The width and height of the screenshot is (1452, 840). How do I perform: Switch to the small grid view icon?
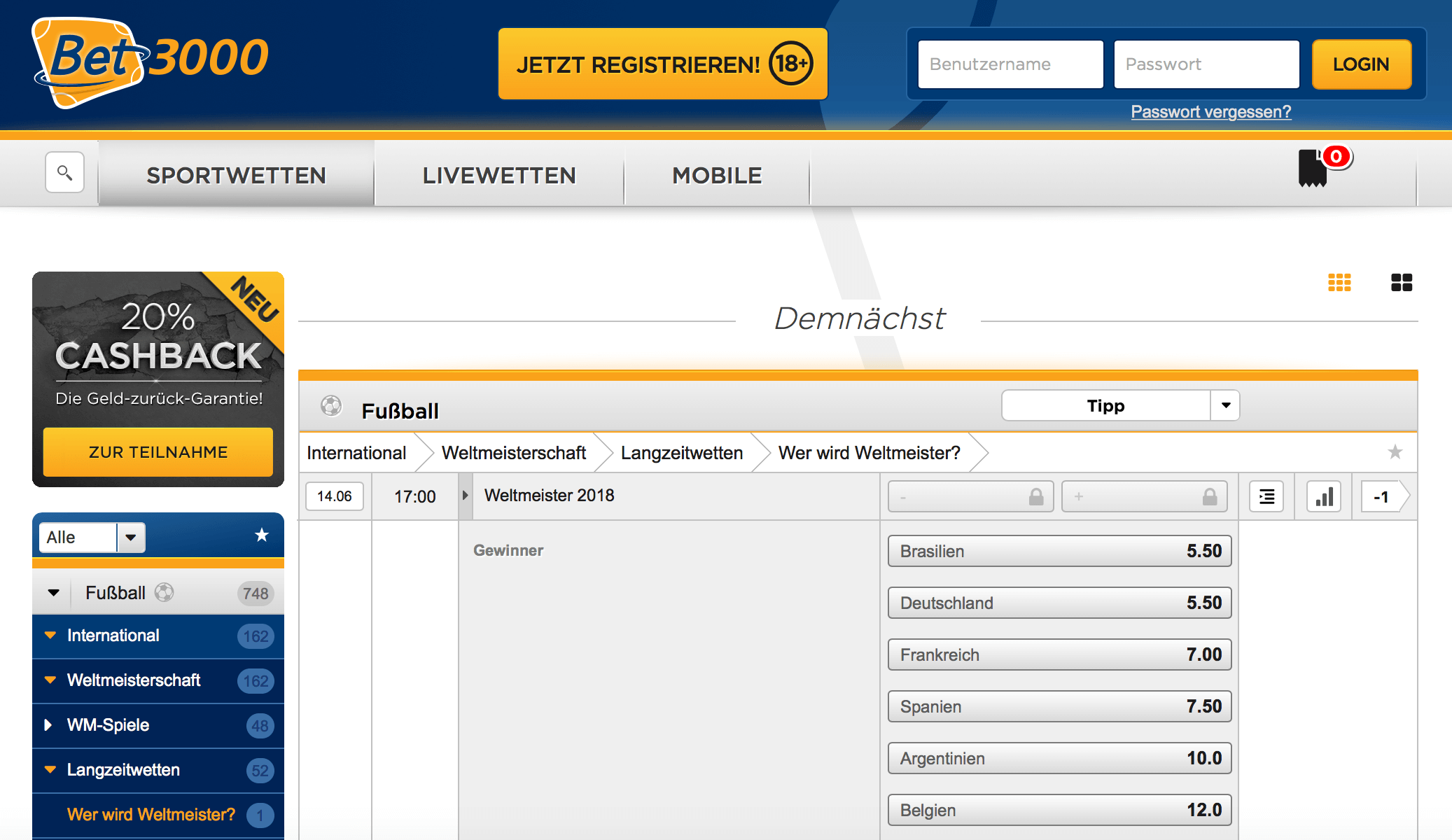(1339, 282)
